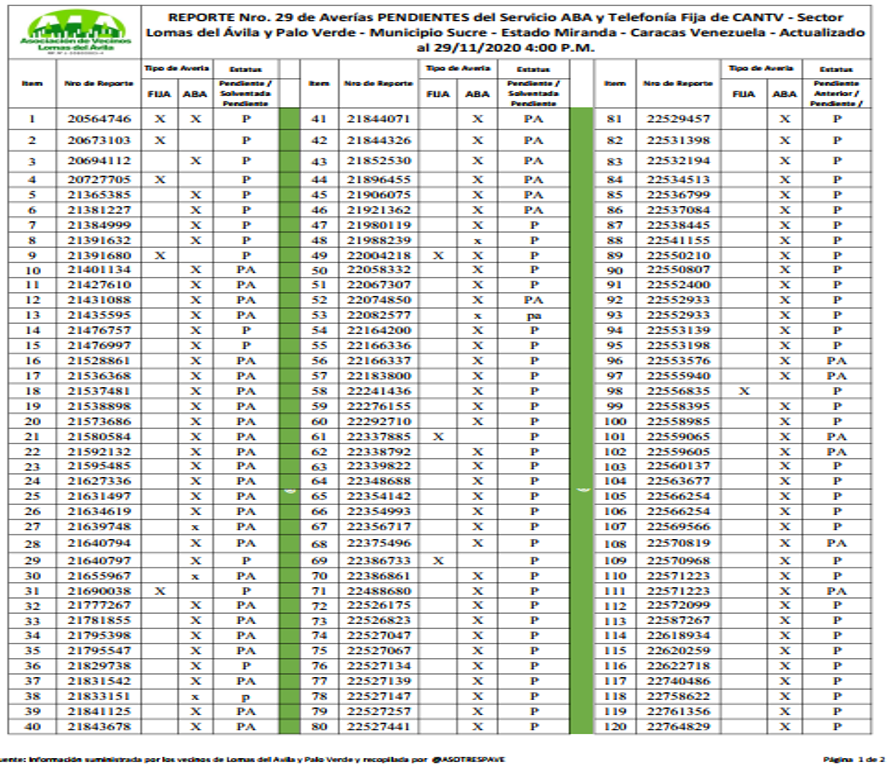Click report number 22556835
Screen dimensions: 894x767
pos(678,391)
